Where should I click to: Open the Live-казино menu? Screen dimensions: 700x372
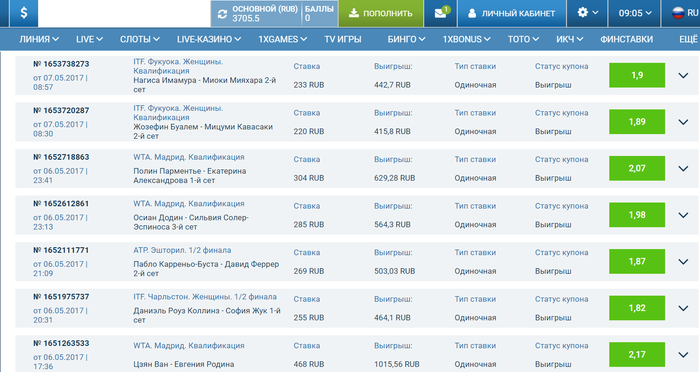209,39
